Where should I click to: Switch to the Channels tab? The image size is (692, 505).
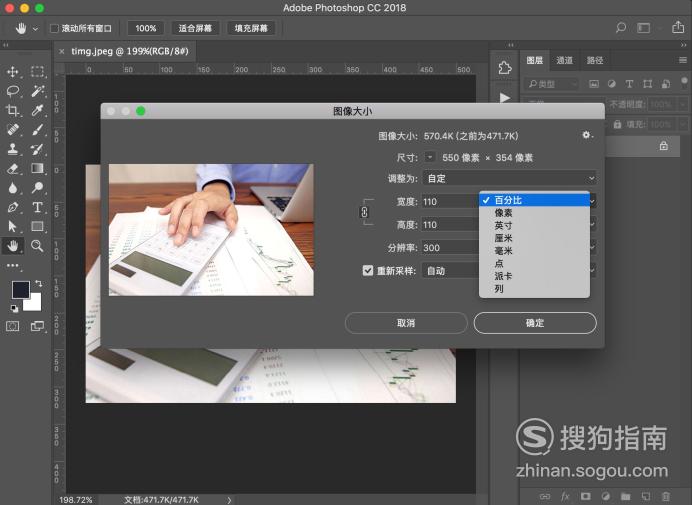point(564,60)
